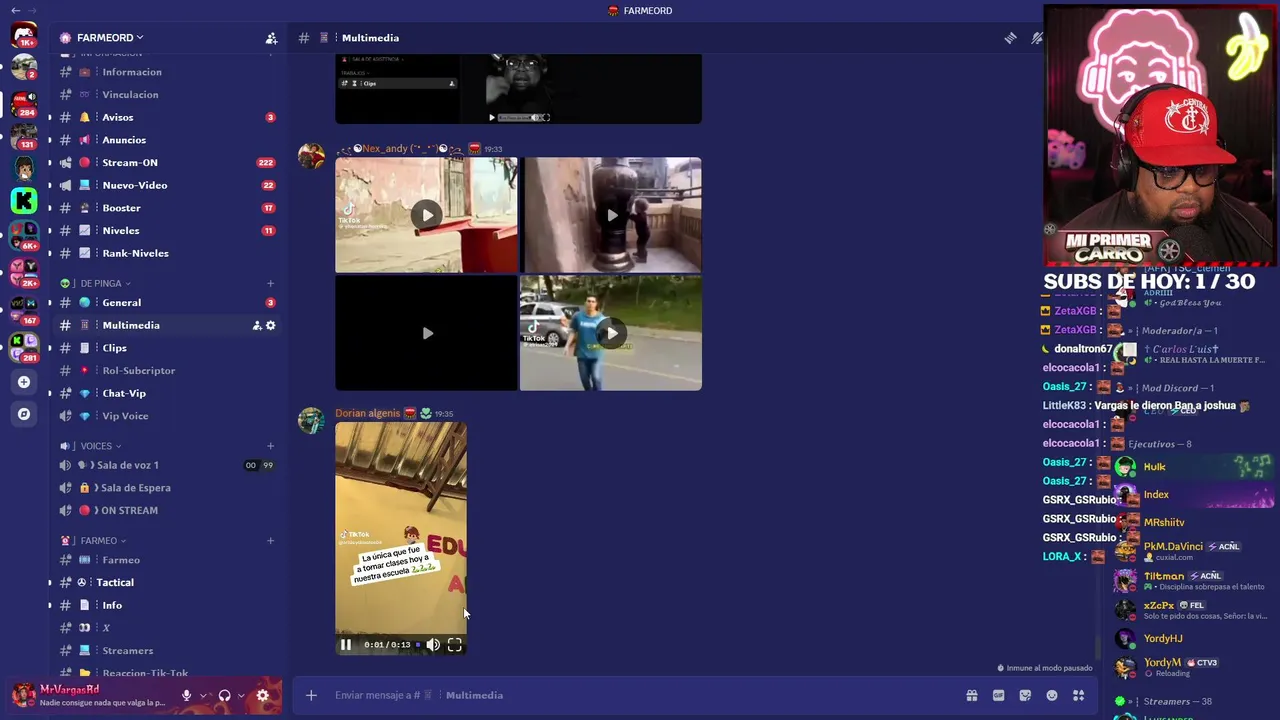Open the GIF picker
The height and width of the screenshot is (720, 1280).
tap(998, 695)
